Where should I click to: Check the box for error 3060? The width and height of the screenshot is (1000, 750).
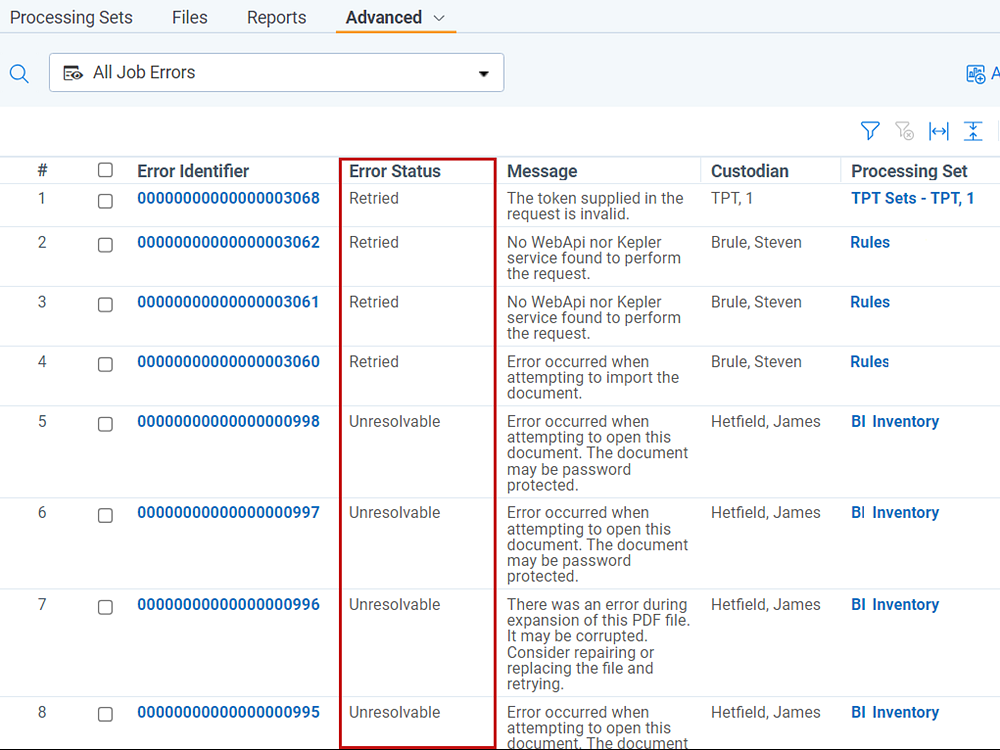105,364
